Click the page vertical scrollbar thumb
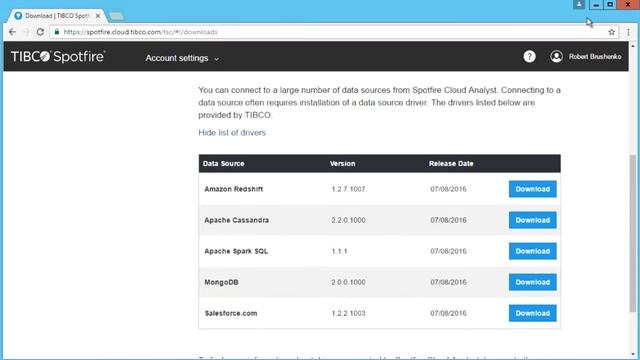This screenshot has width=640, height=360. (x=633, y=233)
